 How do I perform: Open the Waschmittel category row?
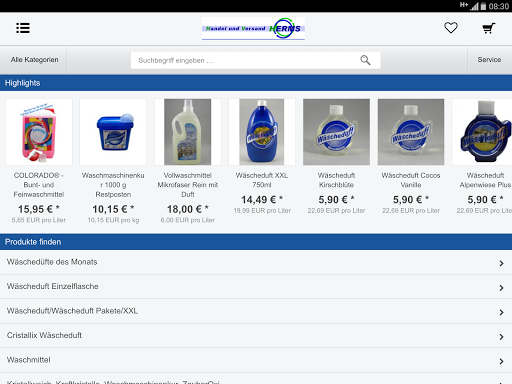[x=256, y=360]
